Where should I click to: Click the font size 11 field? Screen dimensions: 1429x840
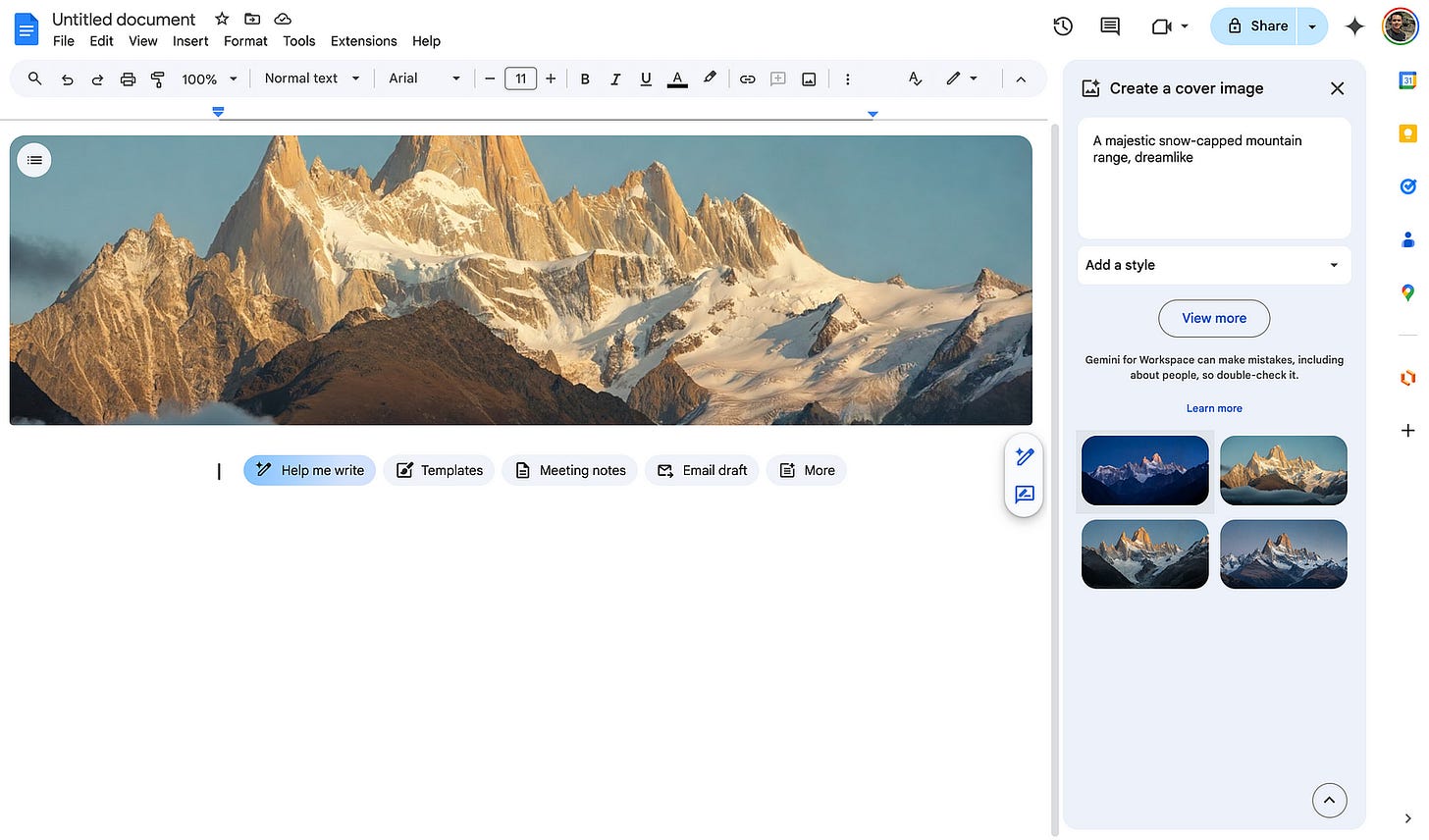(520, 79)
